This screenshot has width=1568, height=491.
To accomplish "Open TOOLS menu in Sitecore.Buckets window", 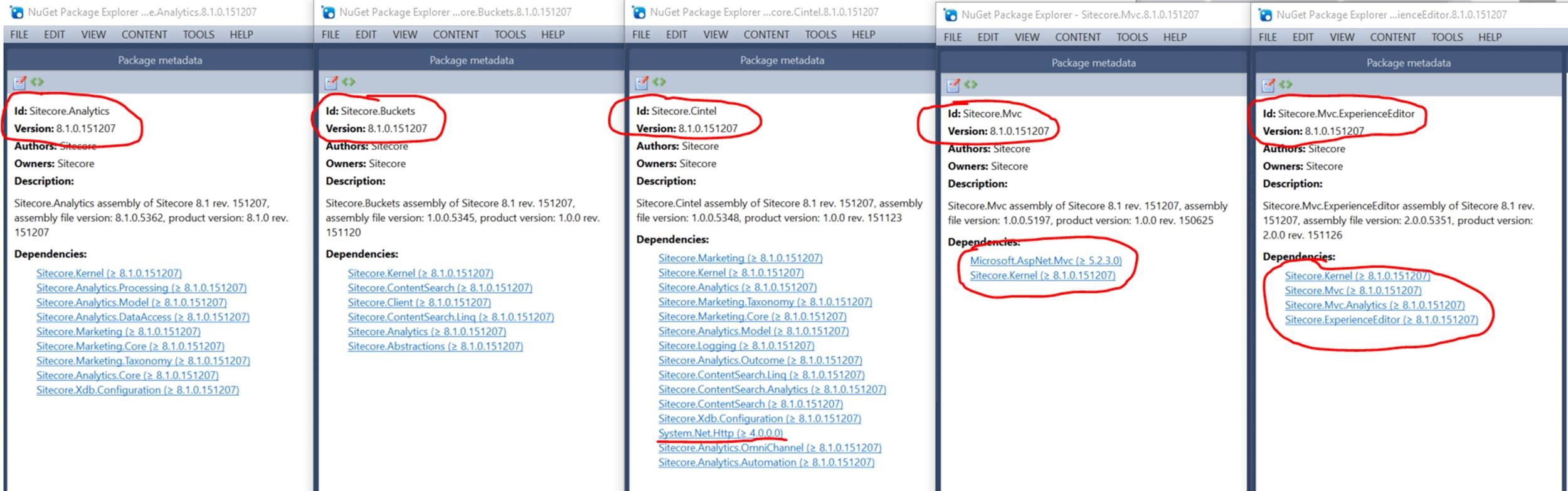I will coord(510,34).
